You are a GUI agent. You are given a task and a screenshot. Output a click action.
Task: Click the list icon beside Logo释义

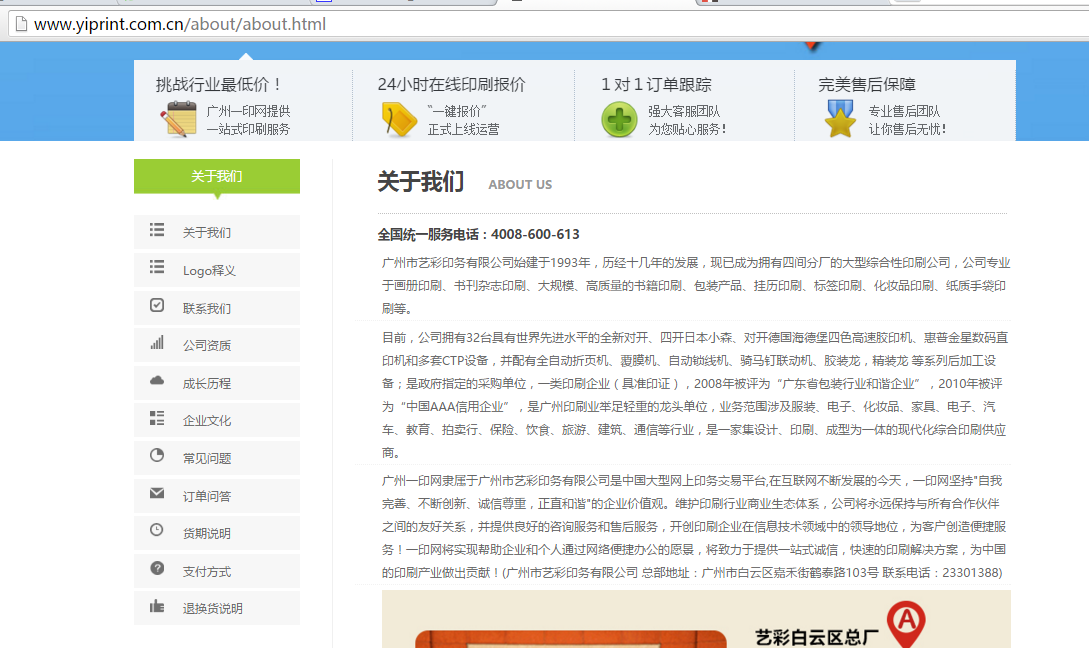157,267
